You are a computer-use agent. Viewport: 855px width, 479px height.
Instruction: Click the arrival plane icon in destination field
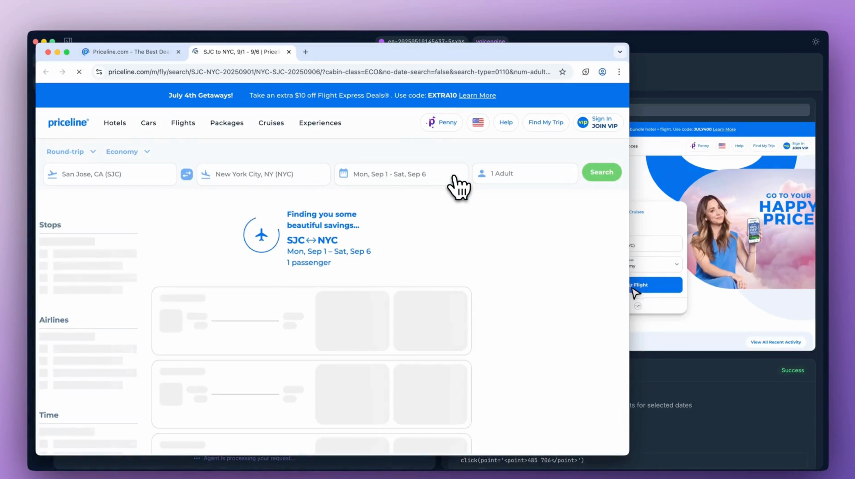click(x=206, y=174)
